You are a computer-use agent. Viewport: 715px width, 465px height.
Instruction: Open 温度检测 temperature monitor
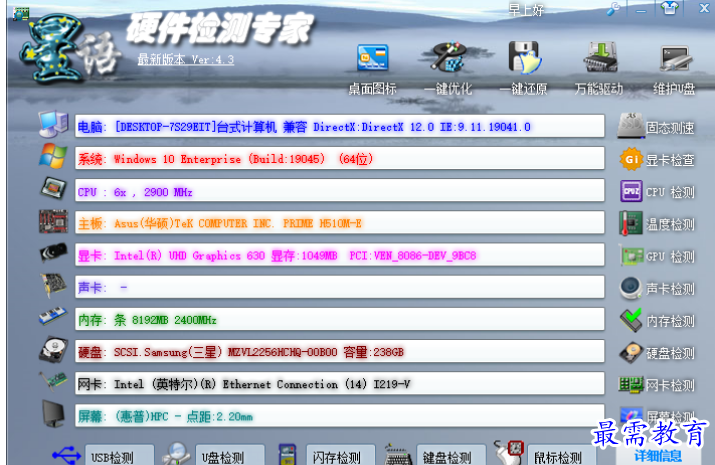(670, 224)
